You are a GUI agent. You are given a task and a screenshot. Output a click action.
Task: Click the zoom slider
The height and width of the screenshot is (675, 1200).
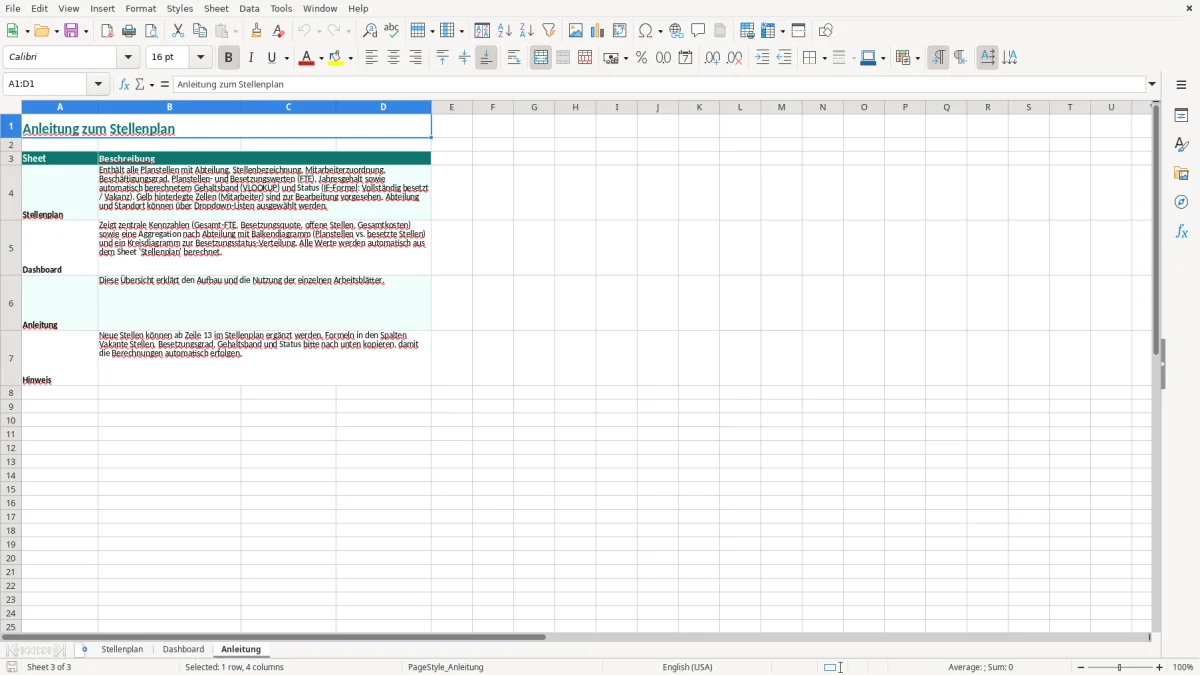pyautogui.click(x=1120, y=667)
